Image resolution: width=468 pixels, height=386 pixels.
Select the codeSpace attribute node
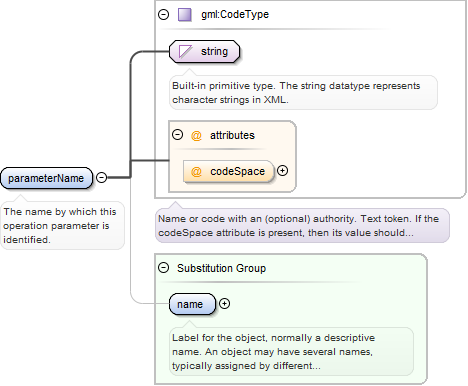(229, 171)
